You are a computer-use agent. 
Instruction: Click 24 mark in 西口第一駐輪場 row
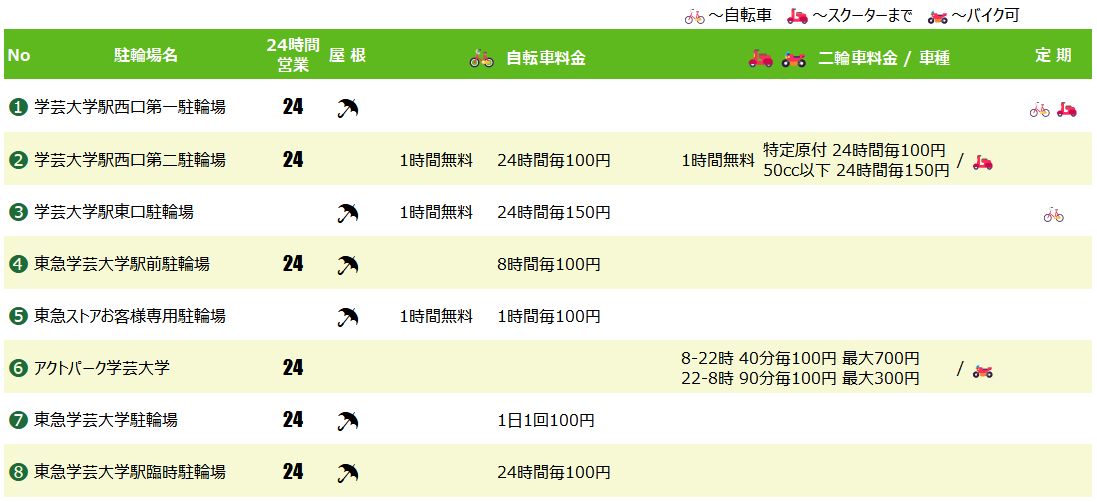(x=293, y=107)
